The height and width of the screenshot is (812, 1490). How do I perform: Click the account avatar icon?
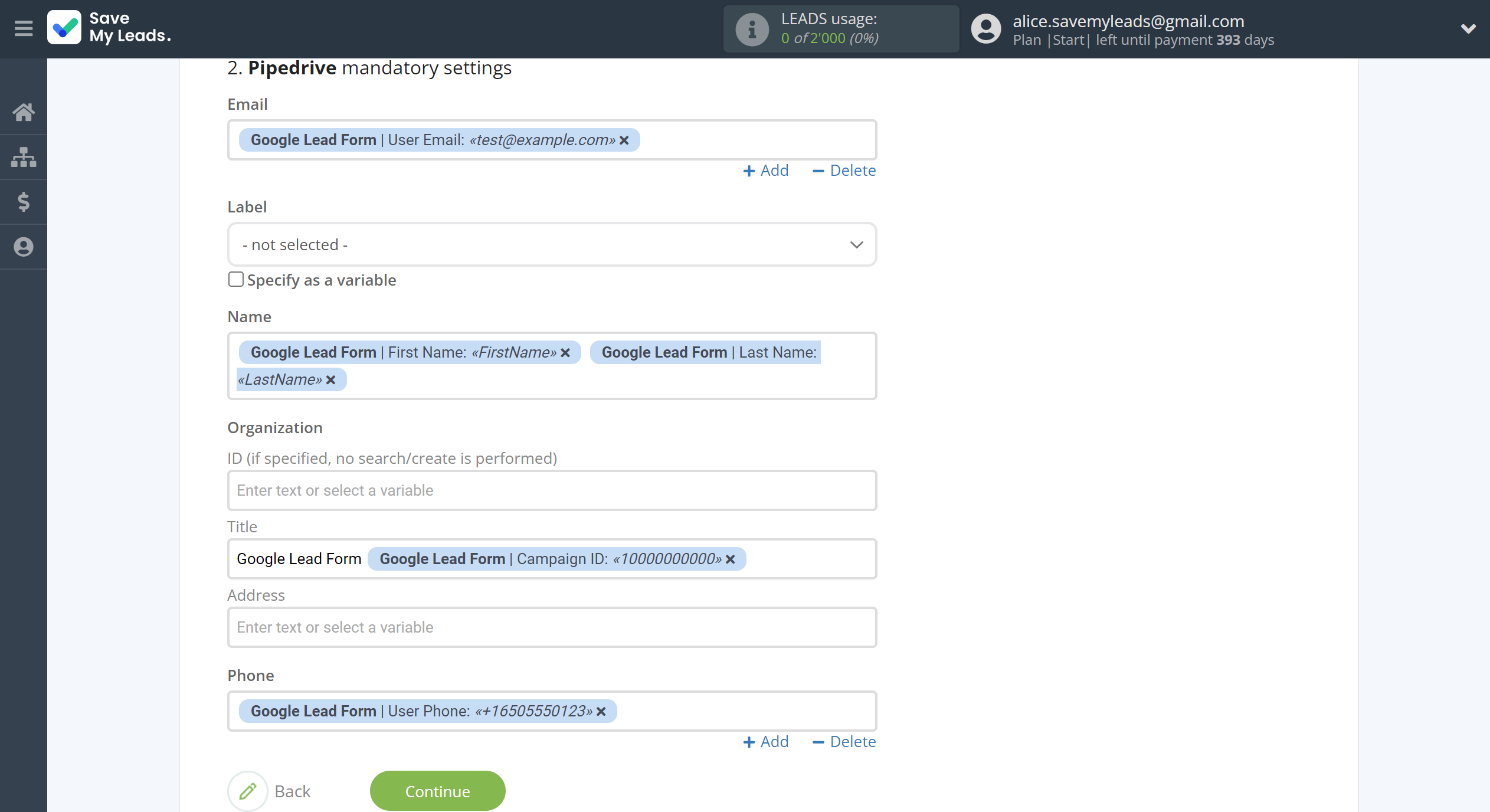[986, 29]
